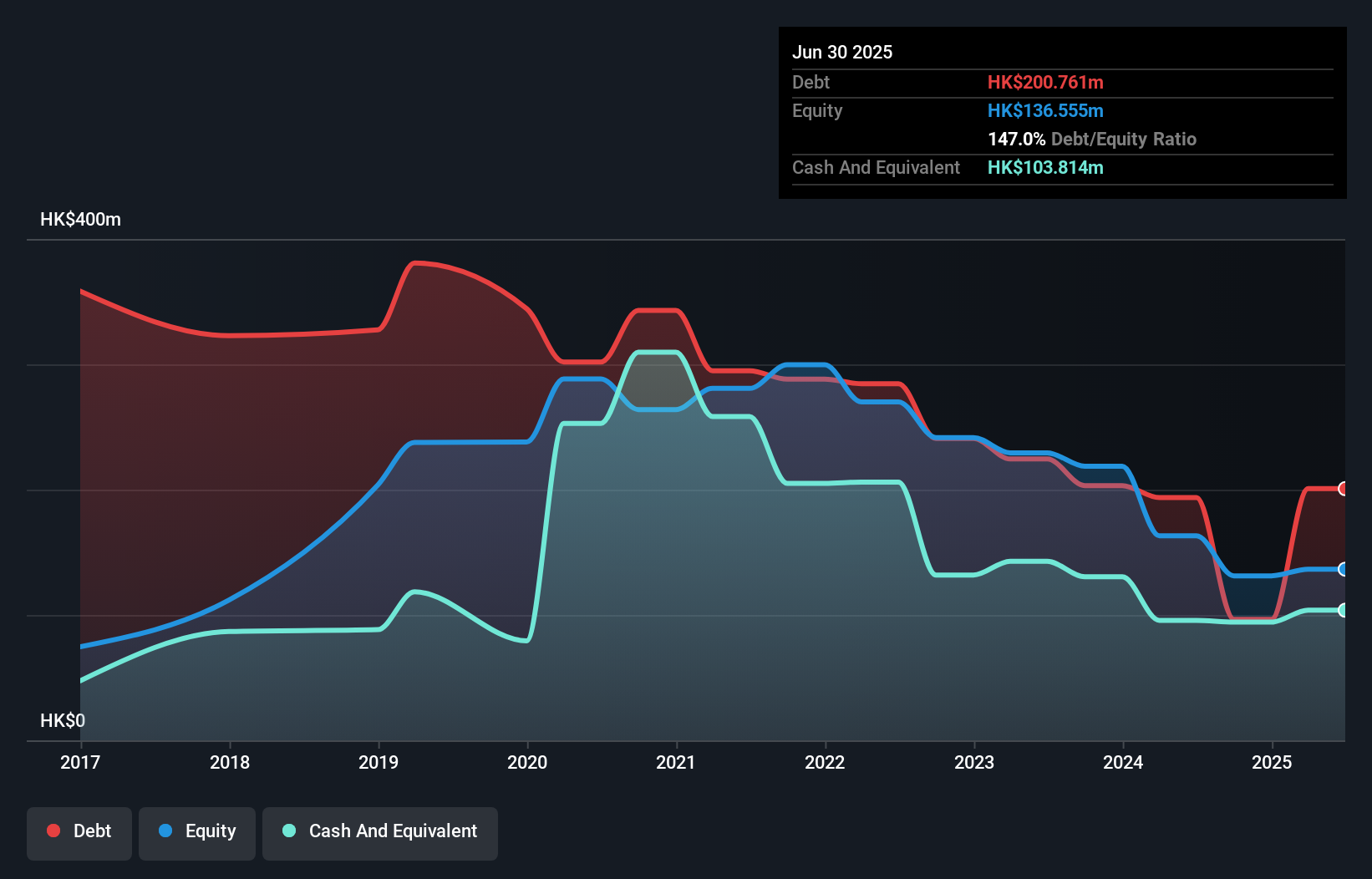Image resolution: width=1372 pixels, height=879 pixels.
Task: Click the 147.0% Debt/Equity Ratio text
Action: (x=1092, y=139)
